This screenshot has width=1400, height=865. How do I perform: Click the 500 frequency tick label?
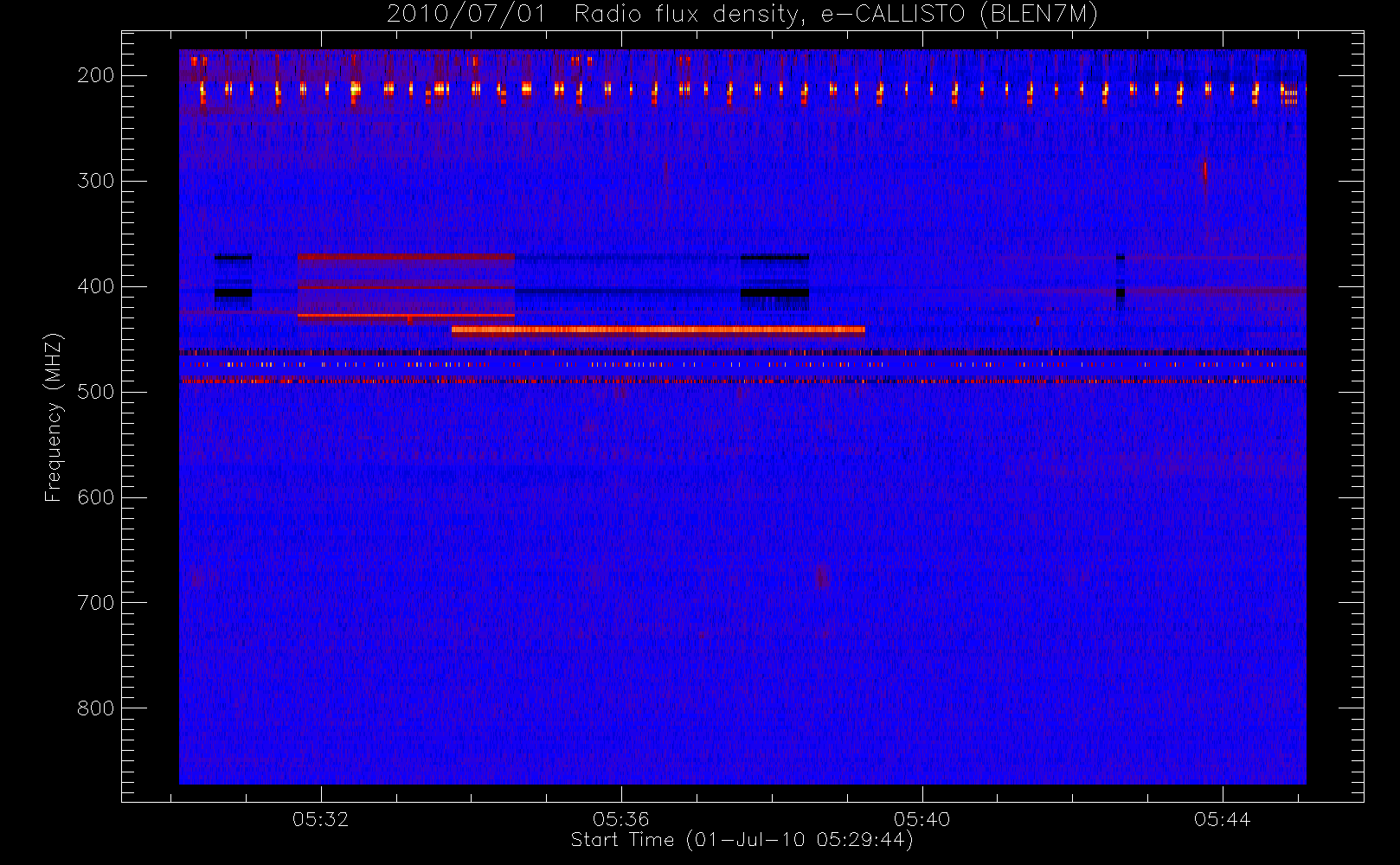(x=95, y=392)
